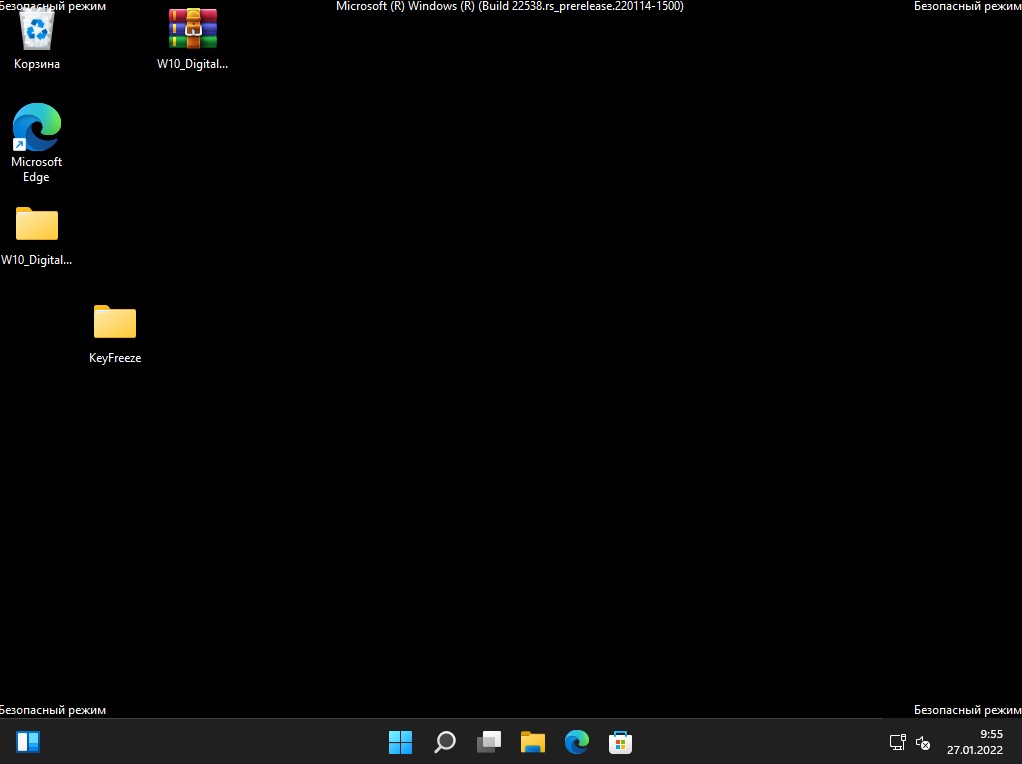Click the muted volume tray icon

point(923,742)
